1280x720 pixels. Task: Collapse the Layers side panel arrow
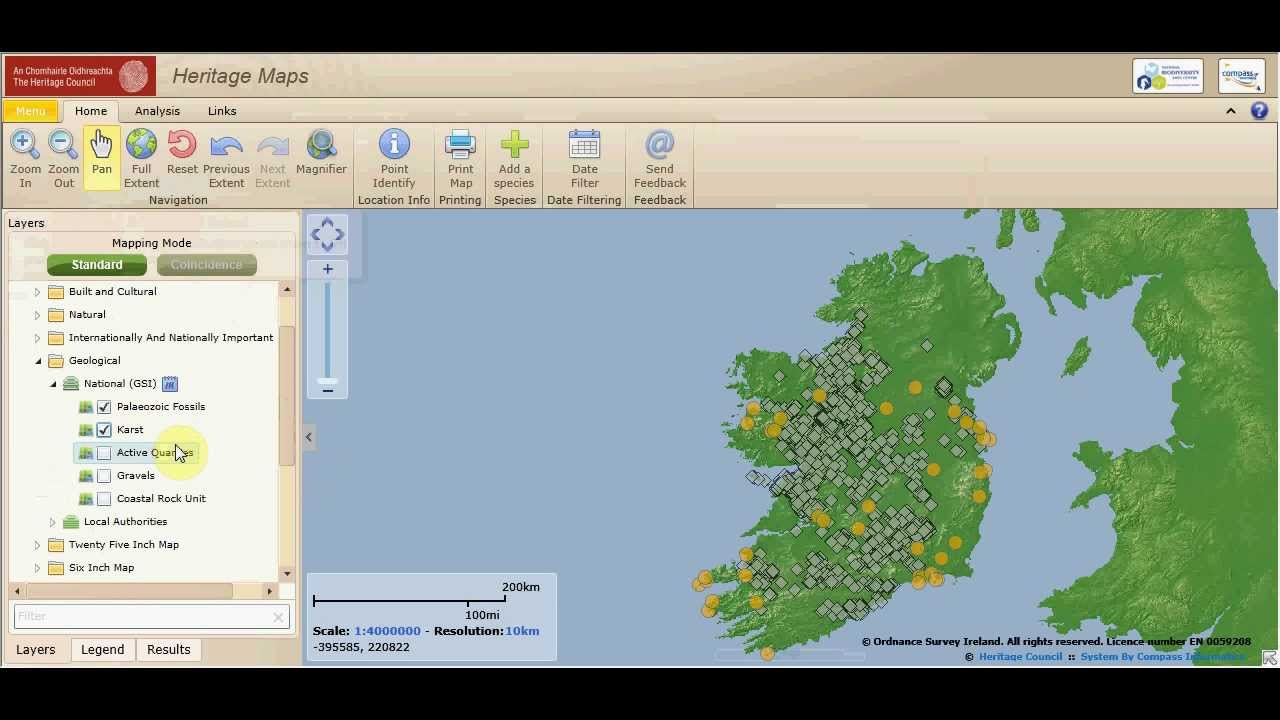tap(309, 437)
